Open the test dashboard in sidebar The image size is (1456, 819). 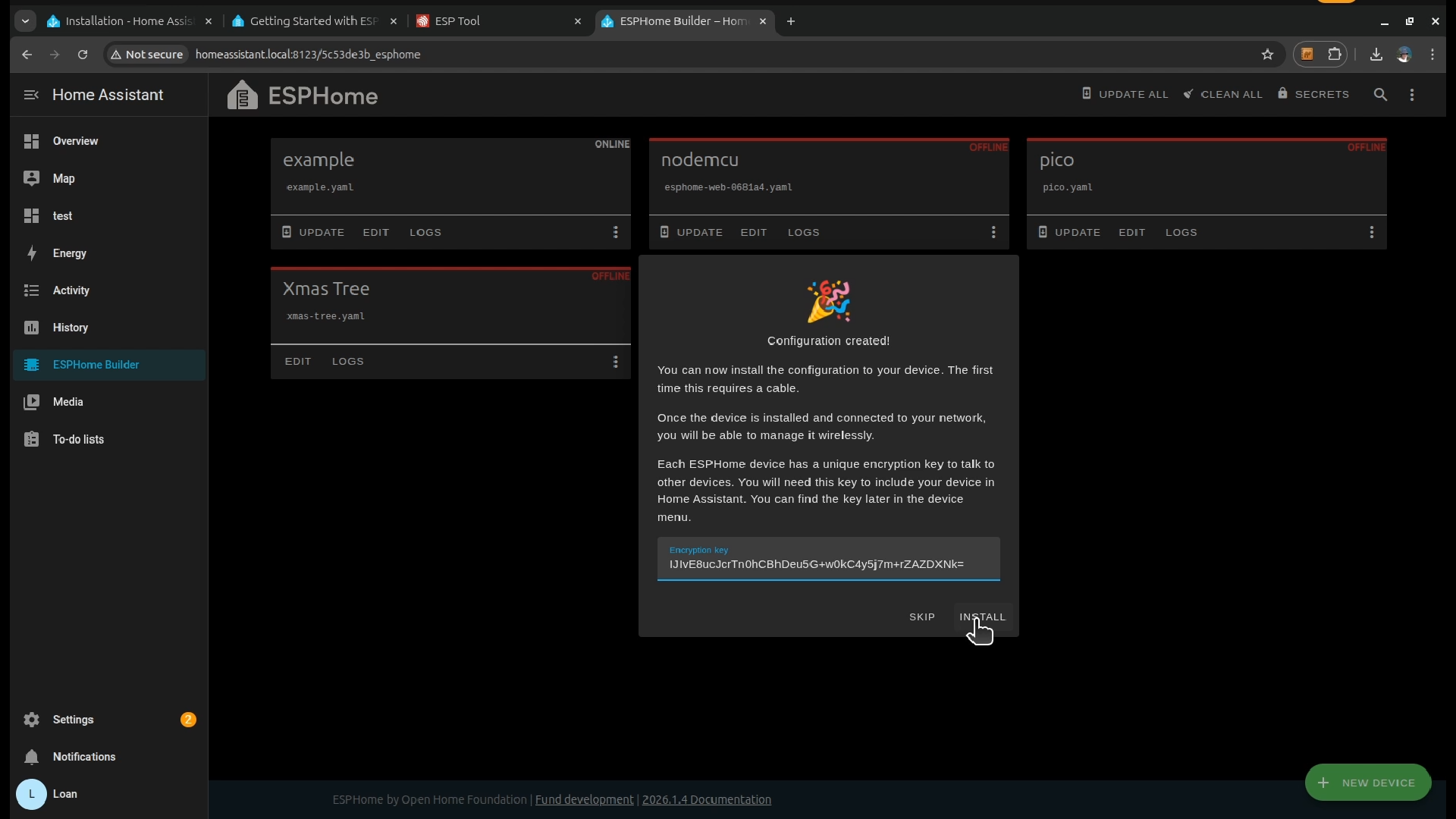pyautogui.click(x=109, y=215)
